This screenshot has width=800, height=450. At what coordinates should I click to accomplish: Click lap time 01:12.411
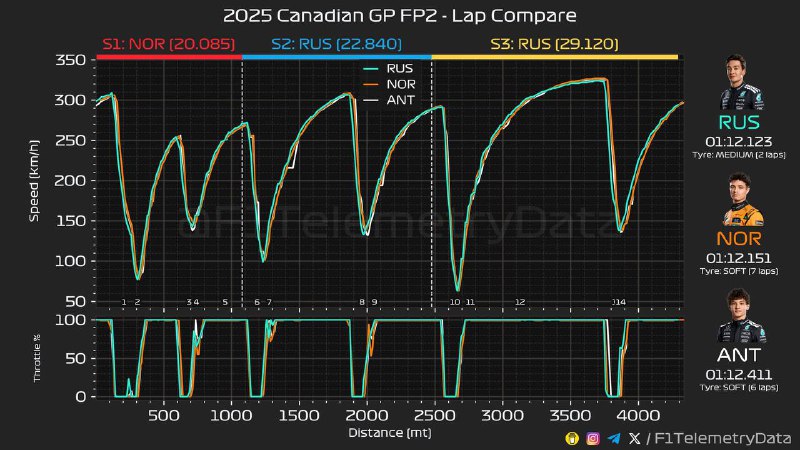[x=739, y=374]
